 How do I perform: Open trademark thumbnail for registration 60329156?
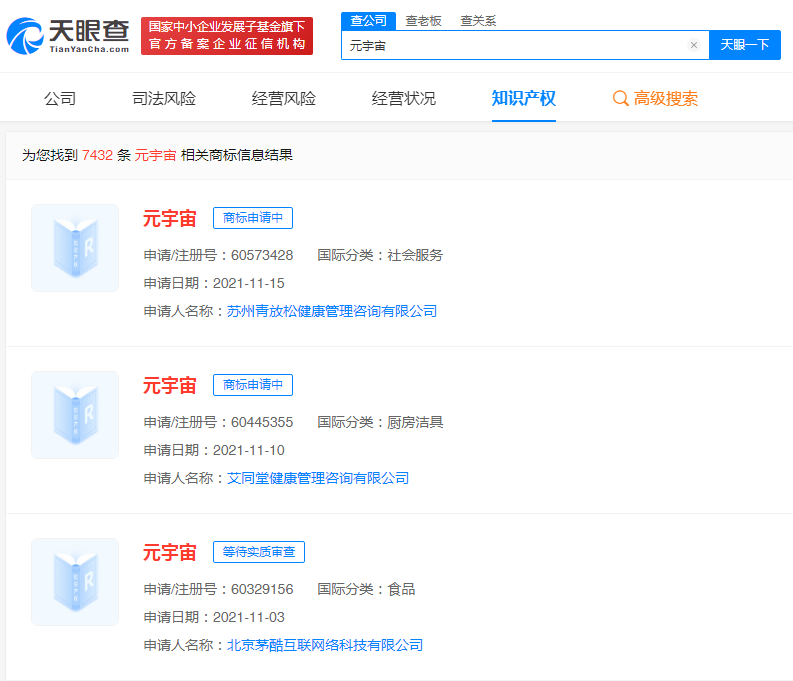pos(75,582)
